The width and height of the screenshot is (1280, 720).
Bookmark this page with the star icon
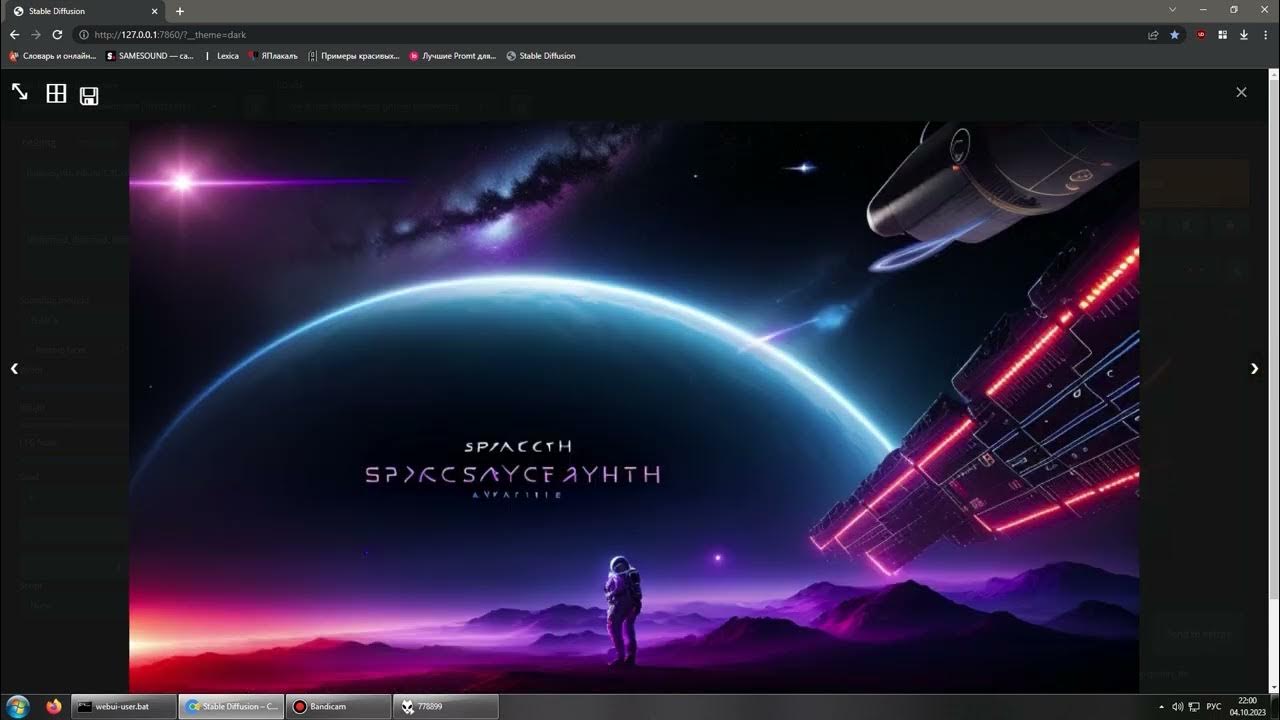[x=1175, y=34]
